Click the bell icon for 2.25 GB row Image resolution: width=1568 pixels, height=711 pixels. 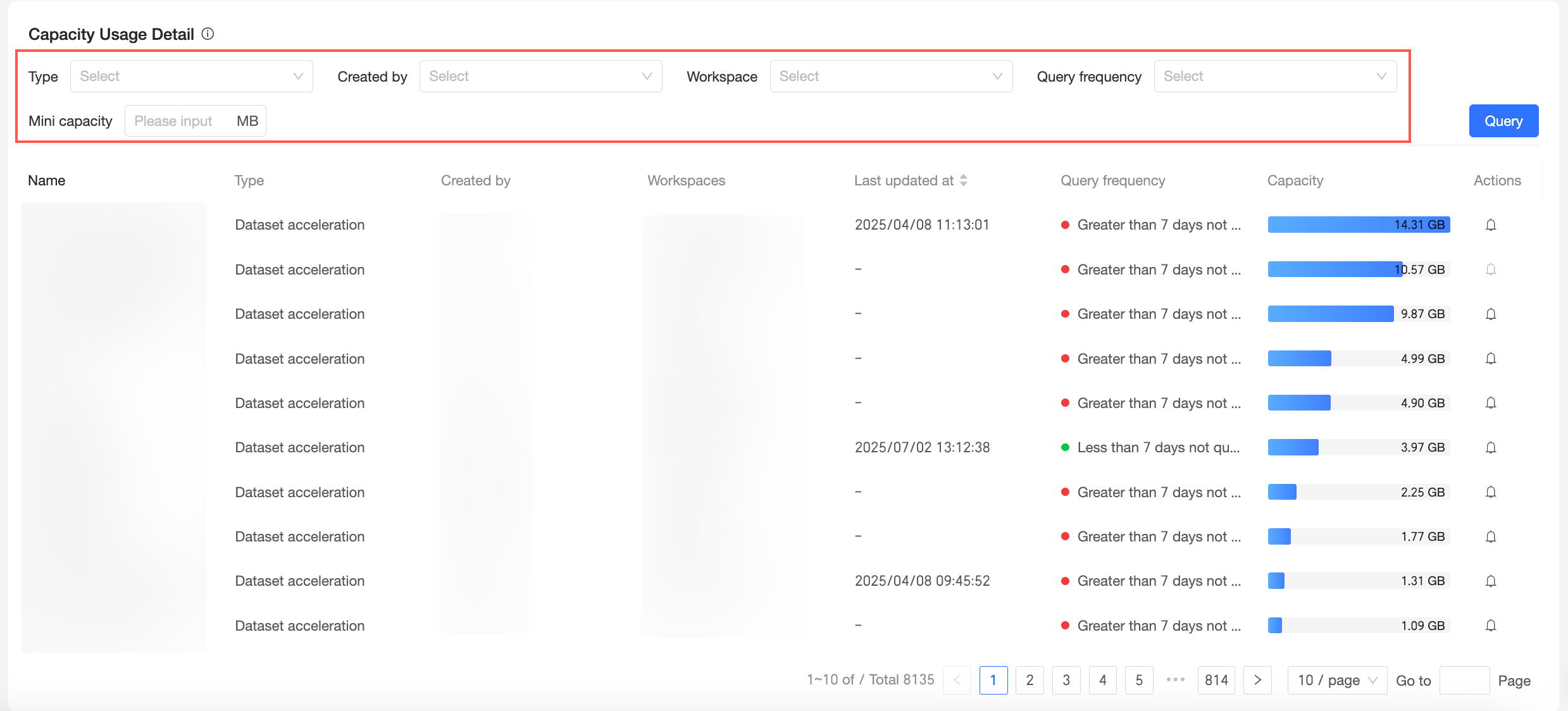(x=1490, y=492)
